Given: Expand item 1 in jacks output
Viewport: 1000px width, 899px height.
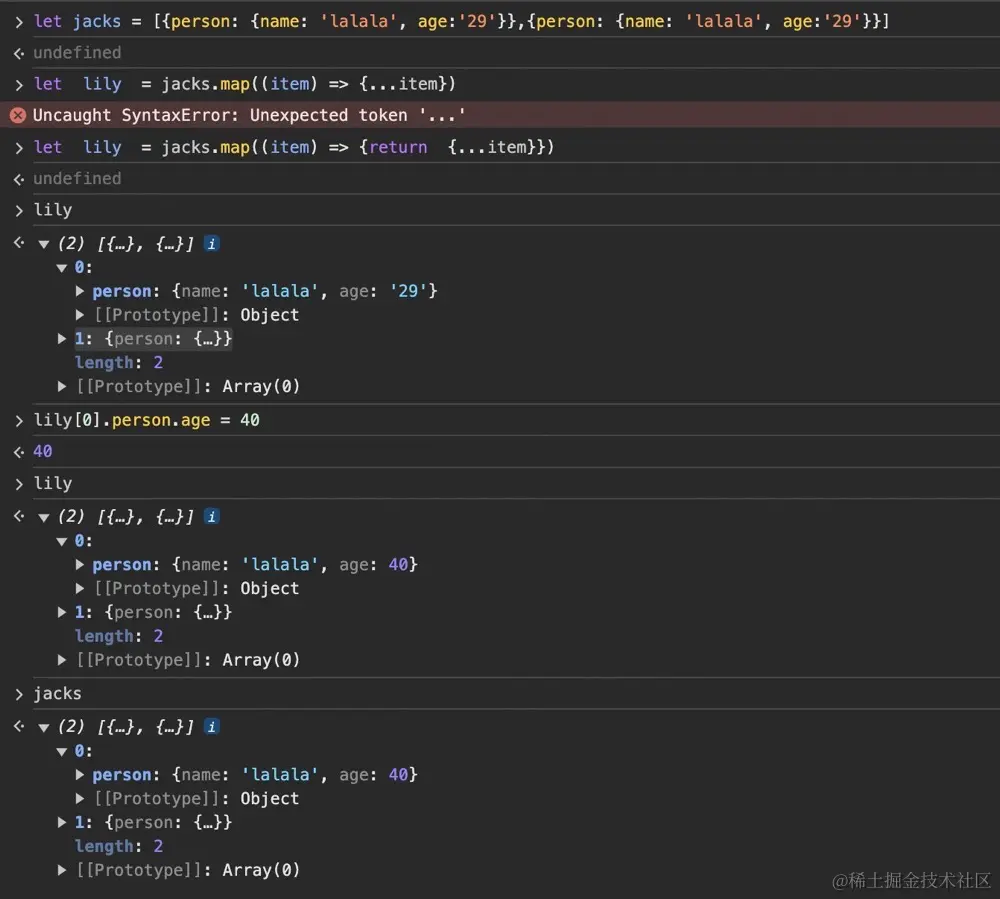Looking at the screenshot, I should (62, 822).
